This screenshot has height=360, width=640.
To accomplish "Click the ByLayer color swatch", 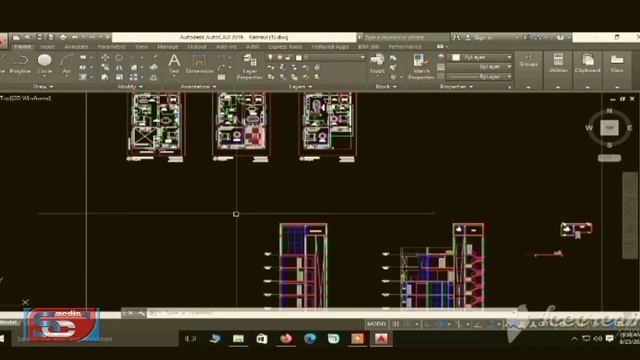I will (456, 58).
